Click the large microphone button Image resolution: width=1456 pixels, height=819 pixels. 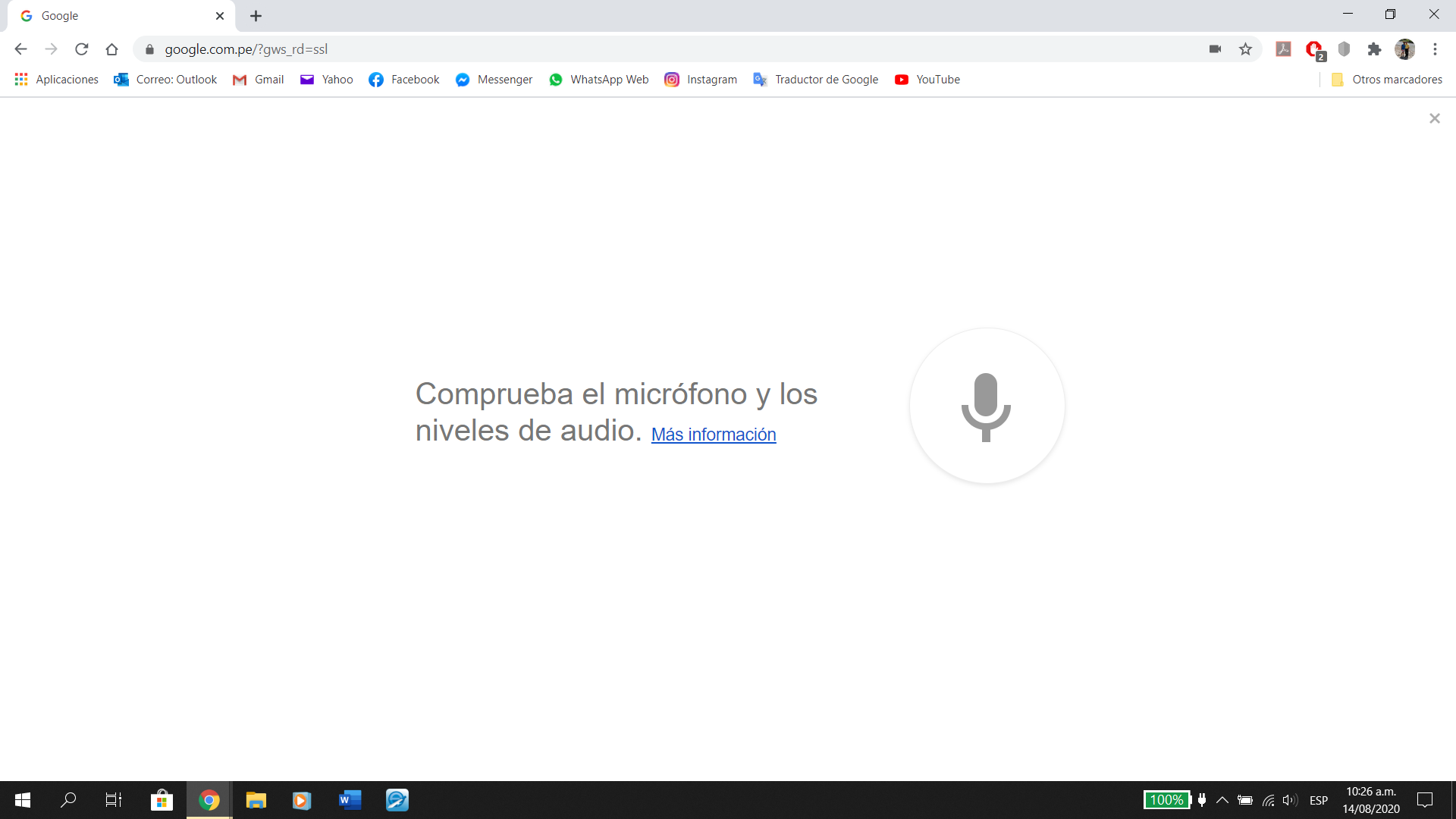987,406
